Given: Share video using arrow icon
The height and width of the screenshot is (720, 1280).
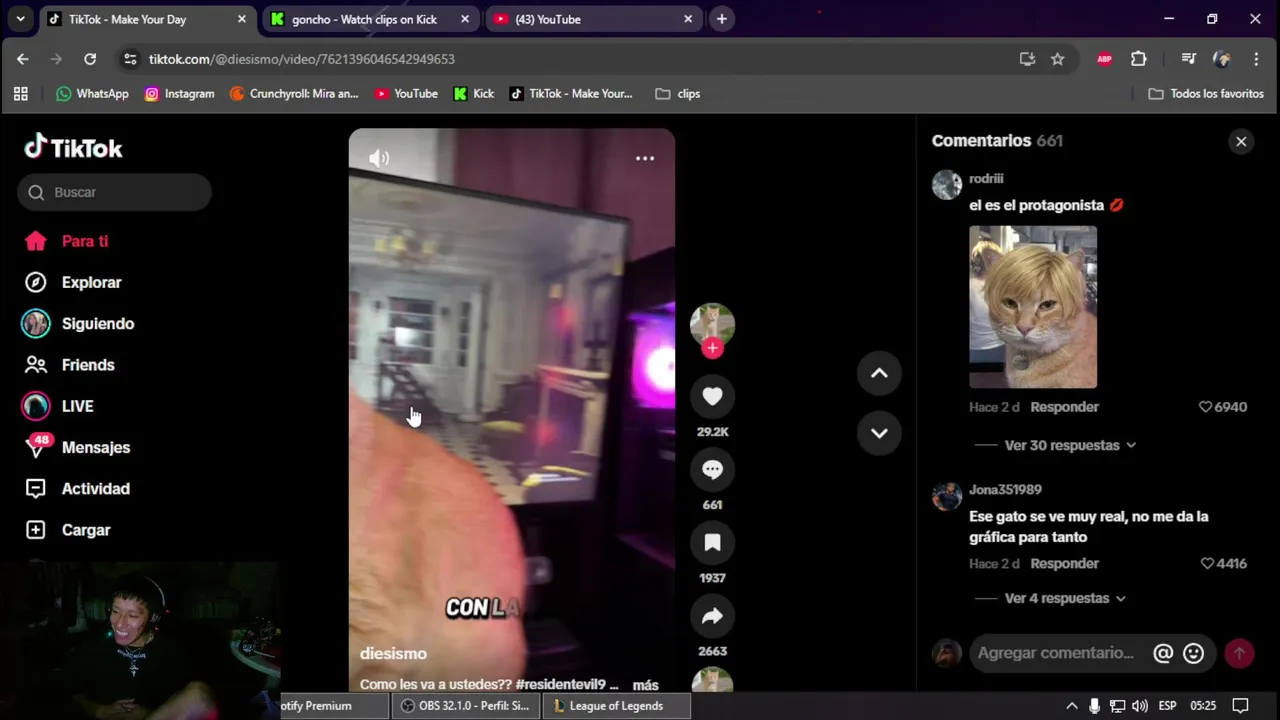Looking at the screenshot, I should tap(712, 616).
